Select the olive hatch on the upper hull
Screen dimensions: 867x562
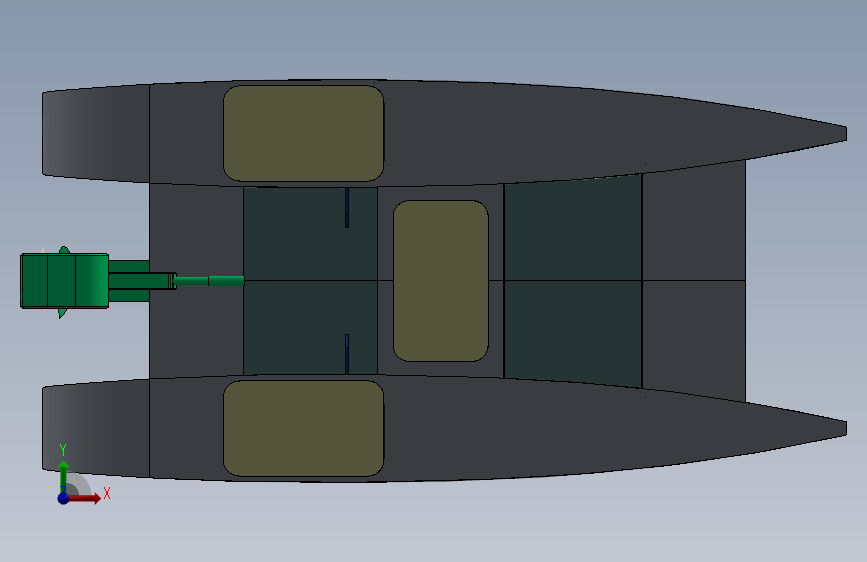tap(304, 133)
